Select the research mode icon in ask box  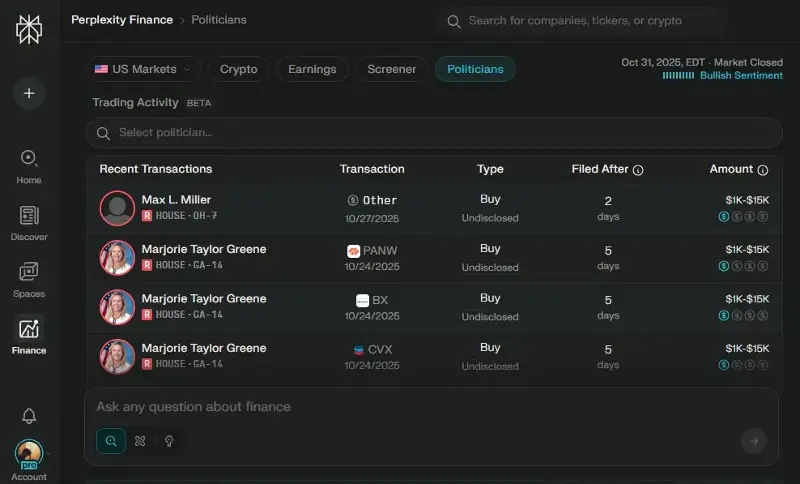click(x=140, y=441)
